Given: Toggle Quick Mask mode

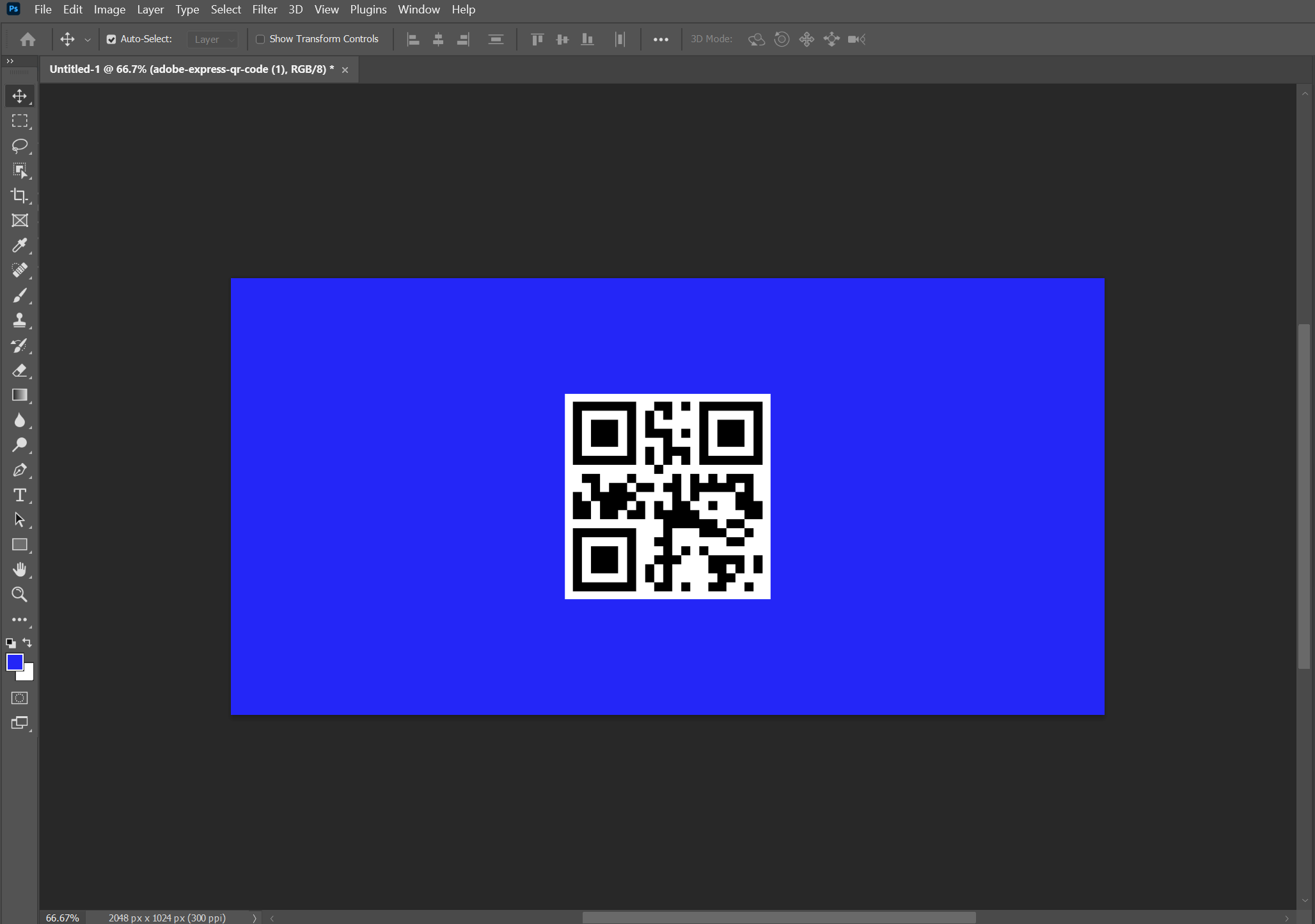Looking at the screenshot, I should pyautogui.click(x=20, y=698).
